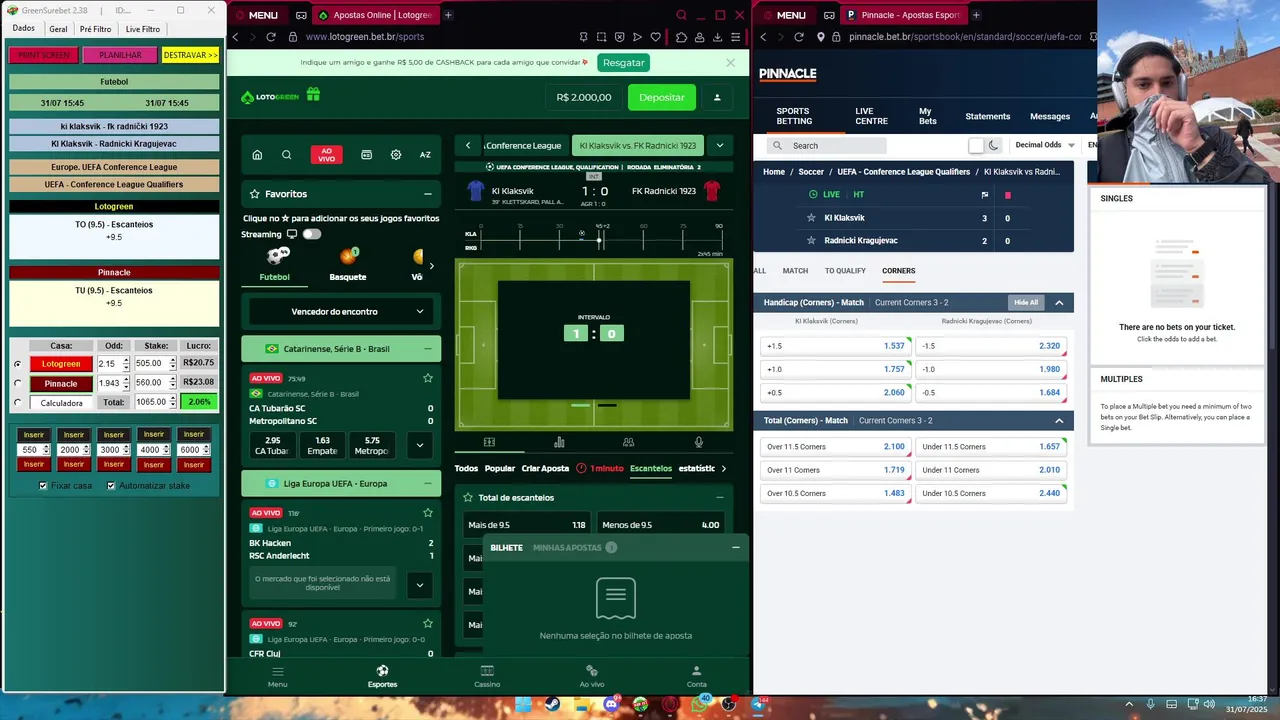Viewport: 1280px width, 720px height.
Task: Switch to the Geral tab in GreenSurebet
Action: [x=58, y=29]
